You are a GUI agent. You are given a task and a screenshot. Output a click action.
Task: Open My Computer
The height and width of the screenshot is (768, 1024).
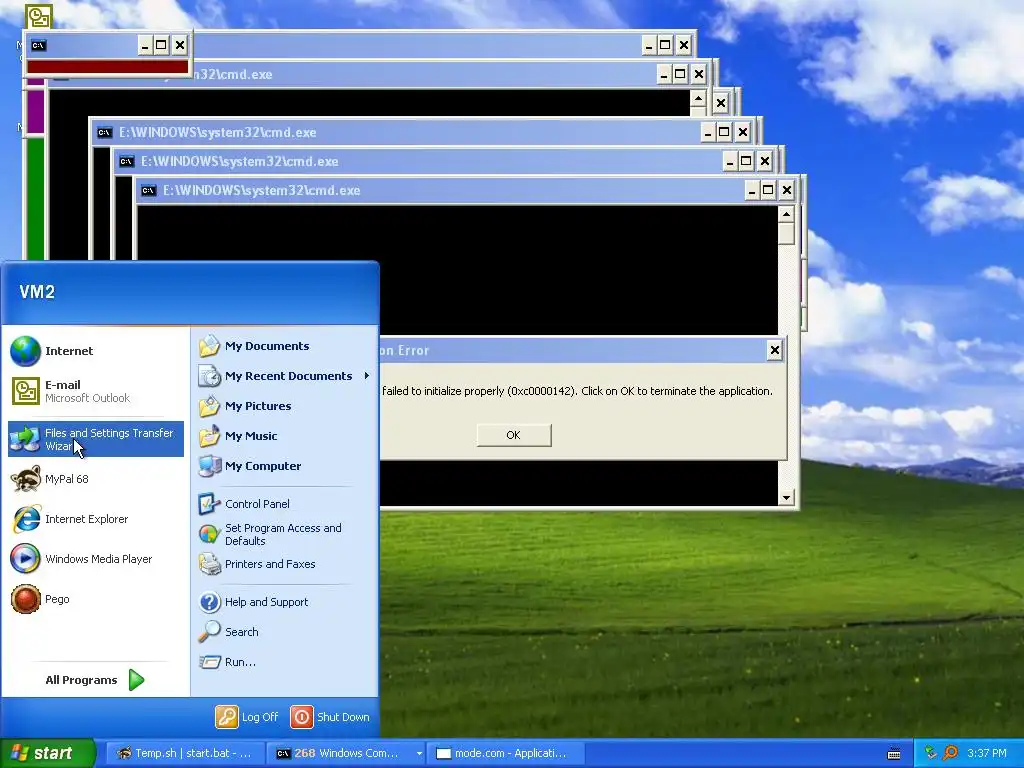click(x=284, y=466)
